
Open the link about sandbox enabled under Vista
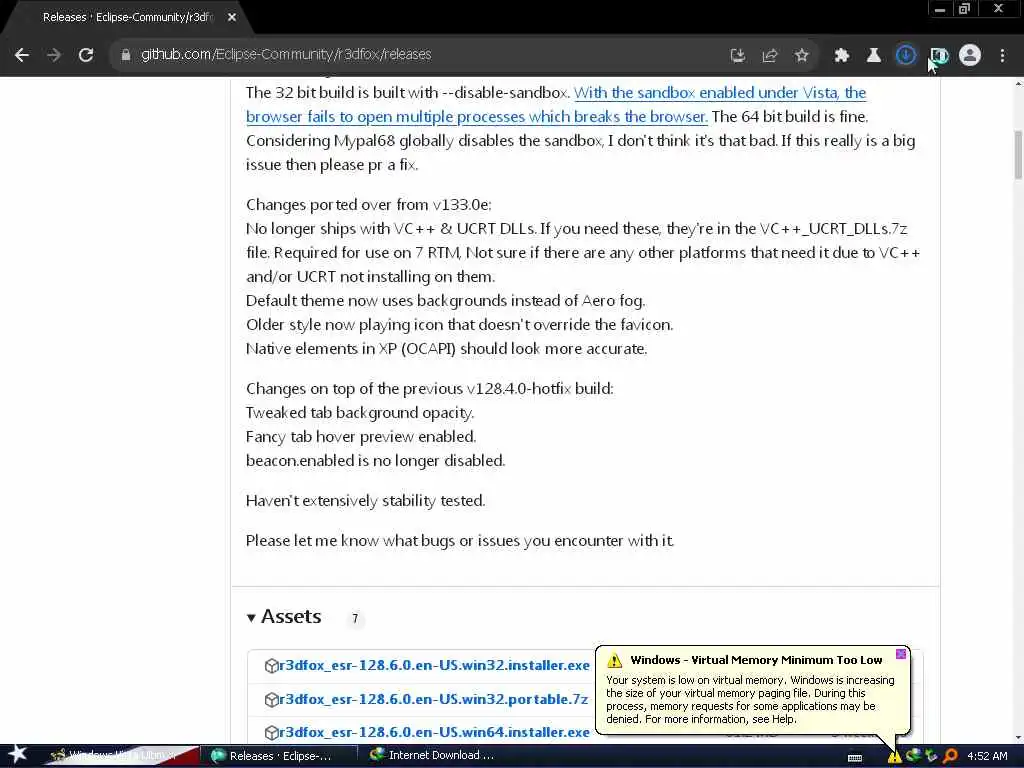[x=556, y=104]
